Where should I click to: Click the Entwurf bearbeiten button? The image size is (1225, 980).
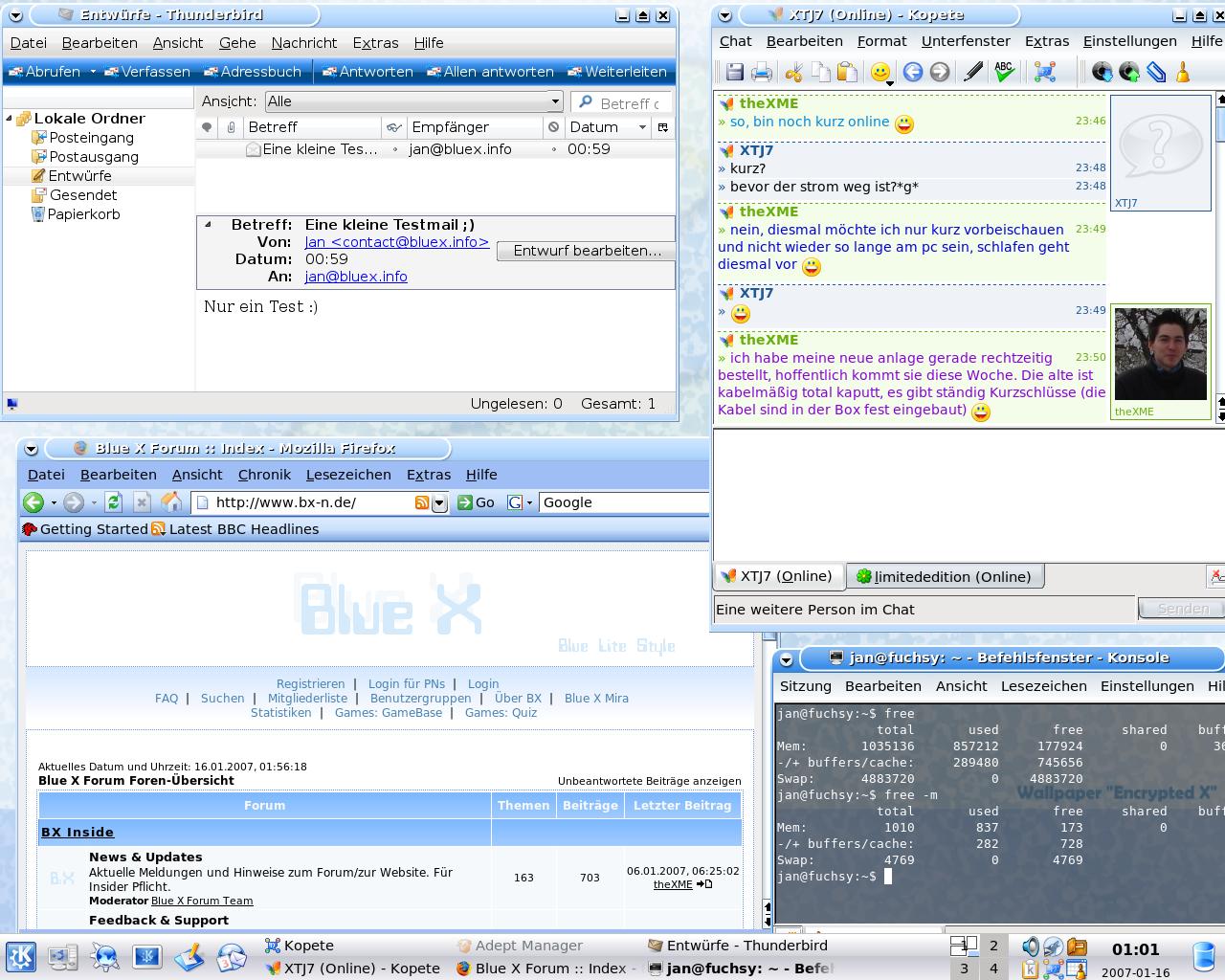[586, 251]
